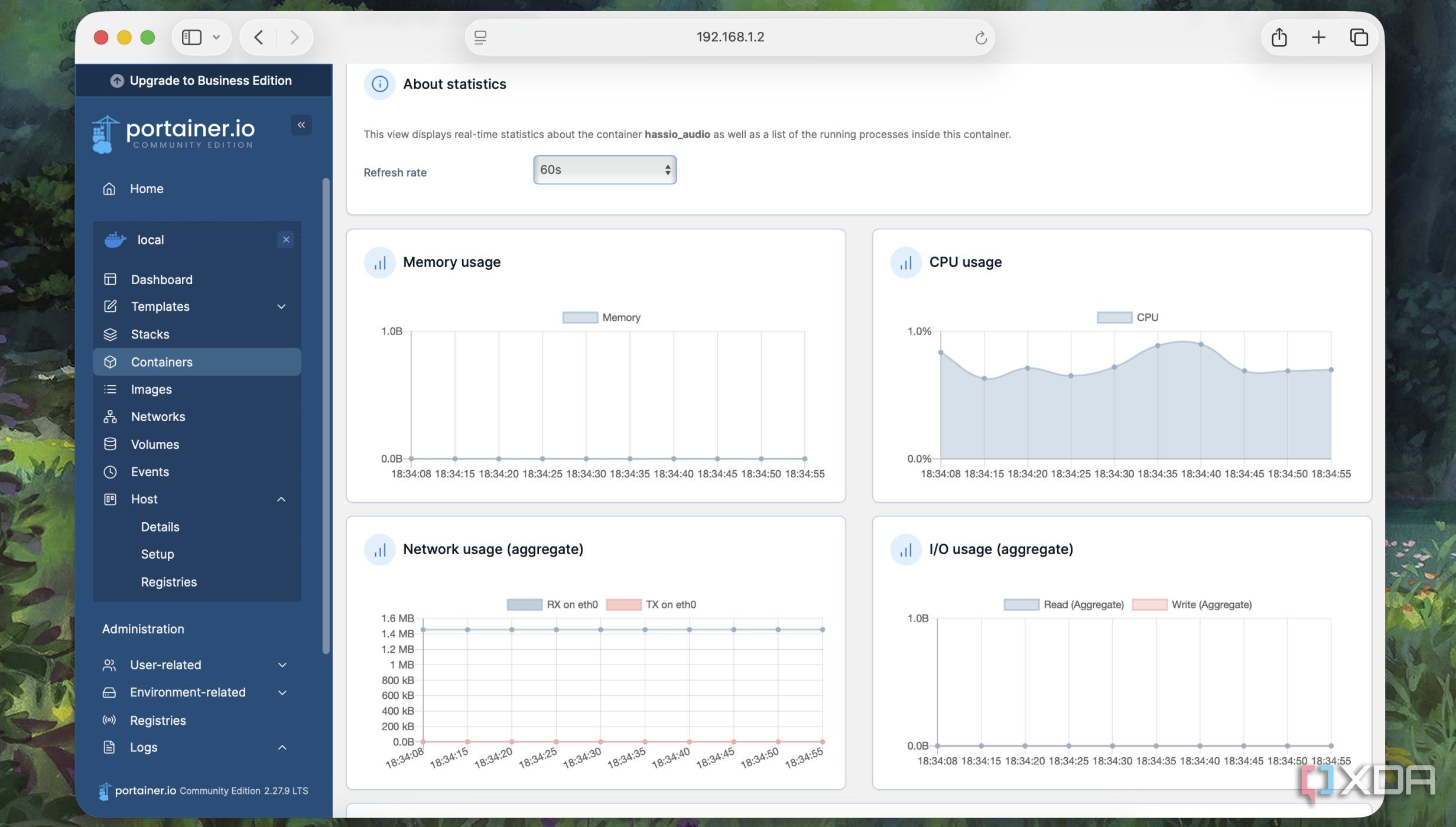Expand the Templates submenu chevron
Image resolution: width=1456 pixels, height=827 pixels.
click(282, 306)
